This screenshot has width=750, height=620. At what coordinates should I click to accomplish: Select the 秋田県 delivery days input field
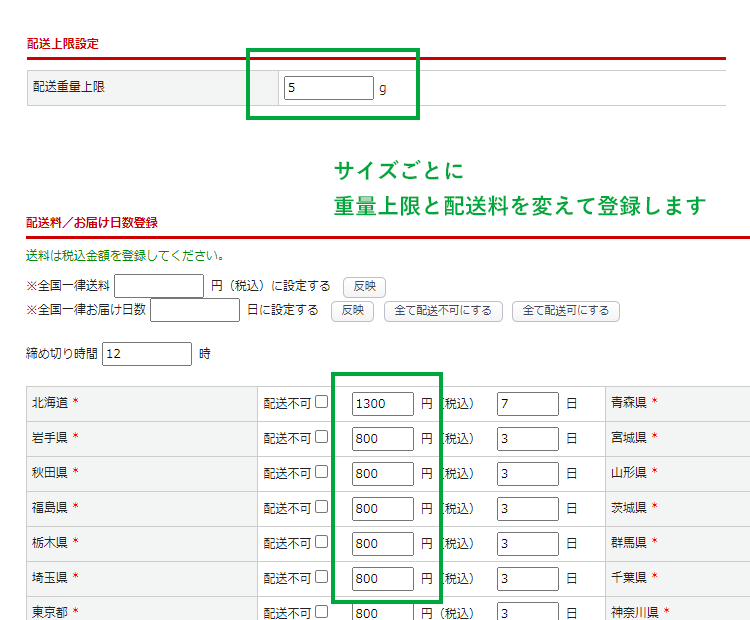point(527,474)
